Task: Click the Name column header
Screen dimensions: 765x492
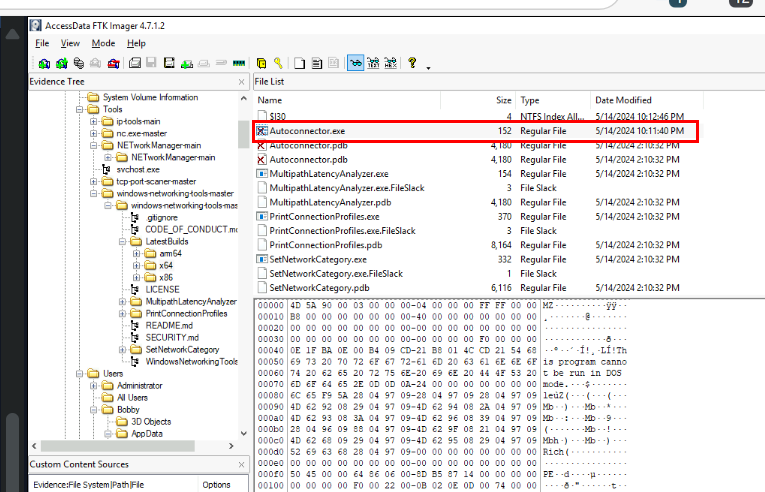Action: [270, 100]
